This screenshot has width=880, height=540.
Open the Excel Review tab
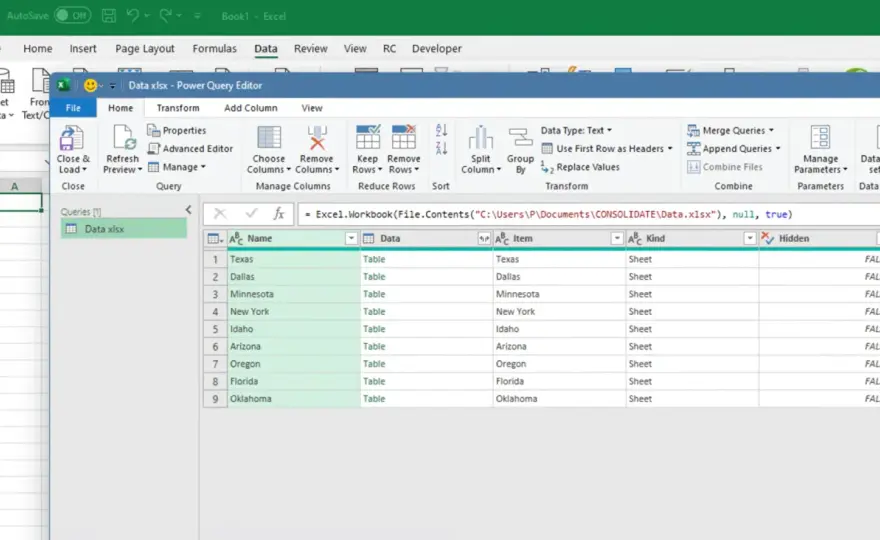pos(310,49)
